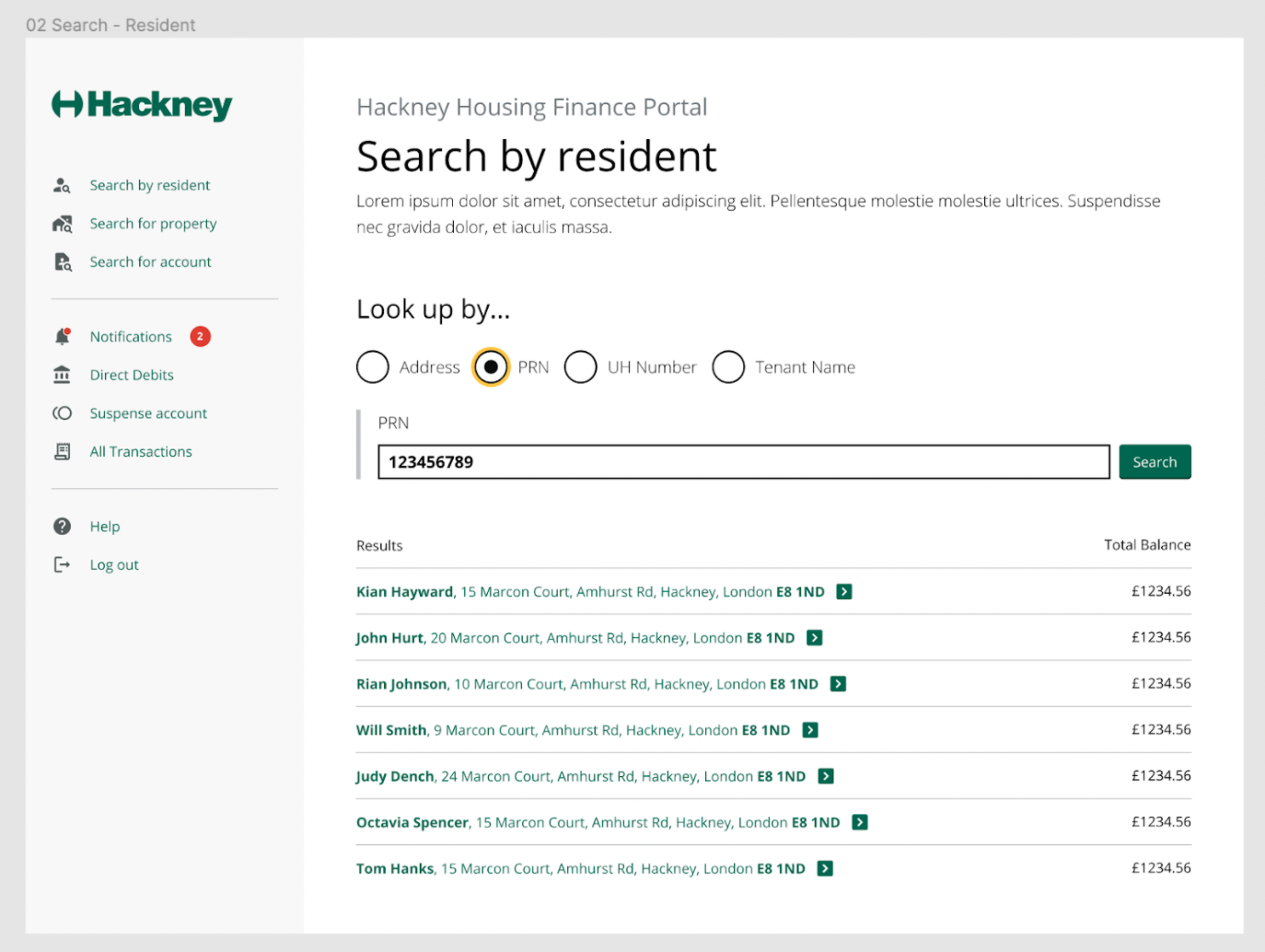Click balance £1234.56 for Kian Hayward
The image size is (1265, 952).
1161,591
